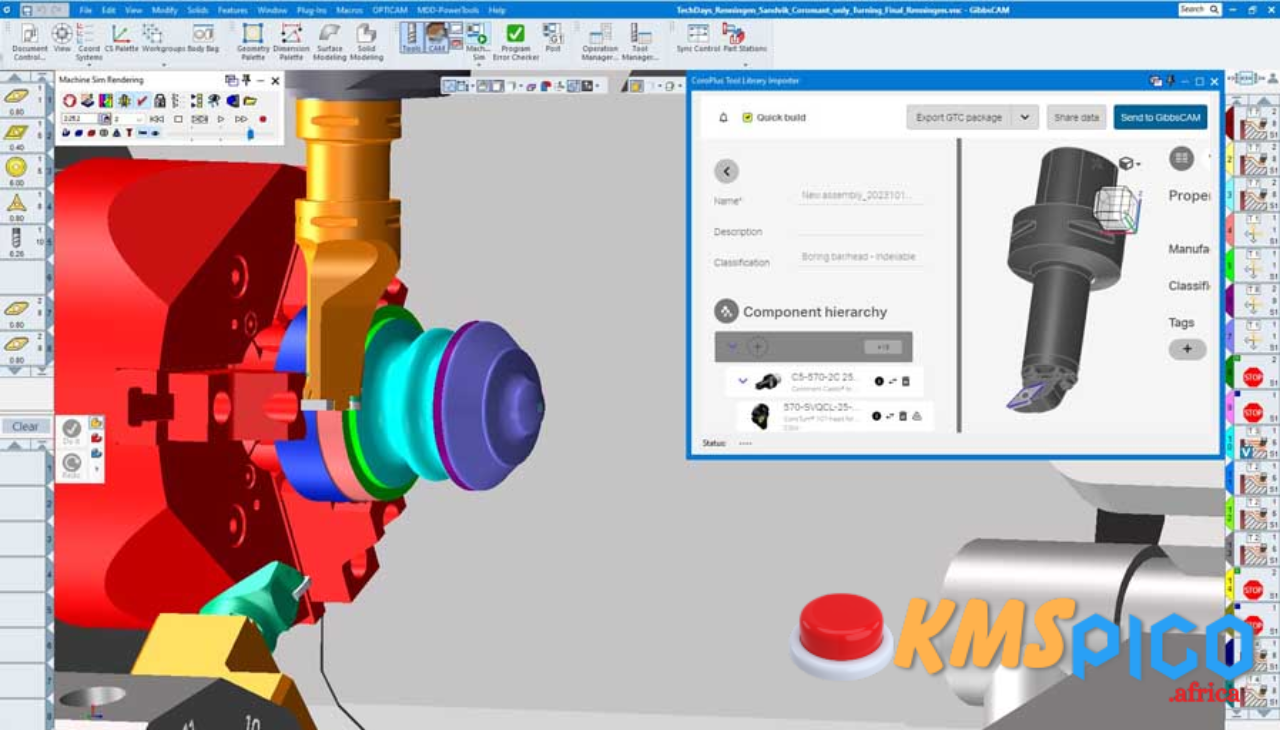
Task: Open the Plug-Ins menu
Action: pyautogui.click(x=312, y=10)
